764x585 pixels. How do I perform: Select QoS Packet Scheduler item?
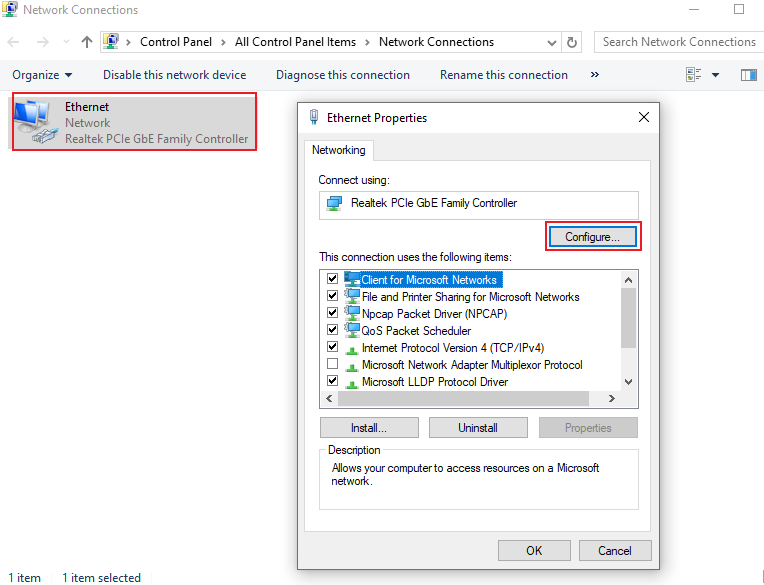pyautogui.click(x=416, y=331)
